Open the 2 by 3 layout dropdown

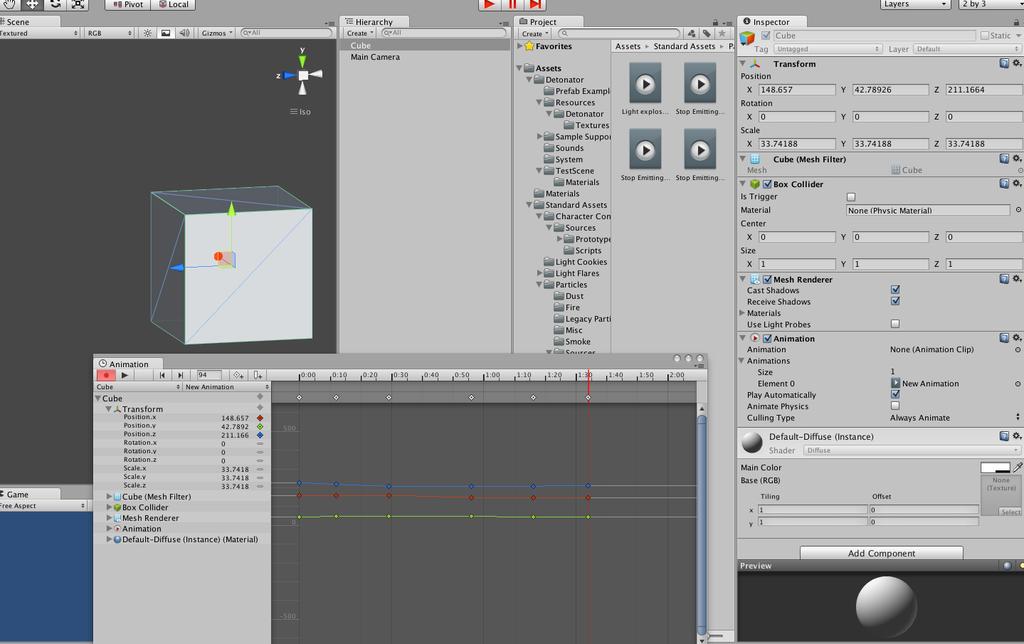[x=991, y=4]
